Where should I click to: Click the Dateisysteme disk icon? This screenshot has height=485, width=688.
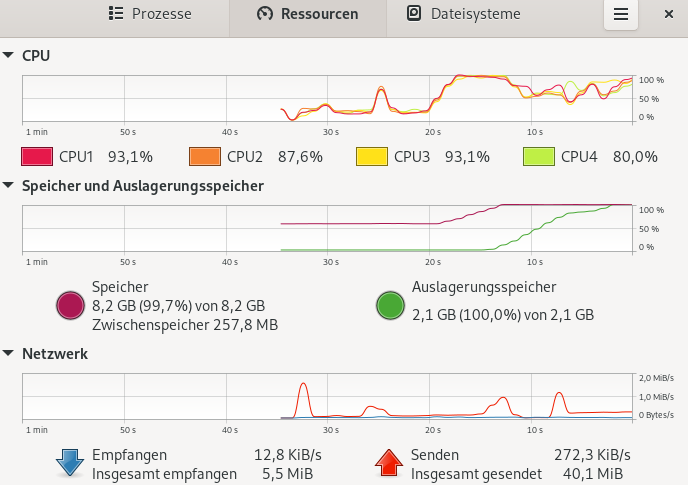[x=414, y=14]
